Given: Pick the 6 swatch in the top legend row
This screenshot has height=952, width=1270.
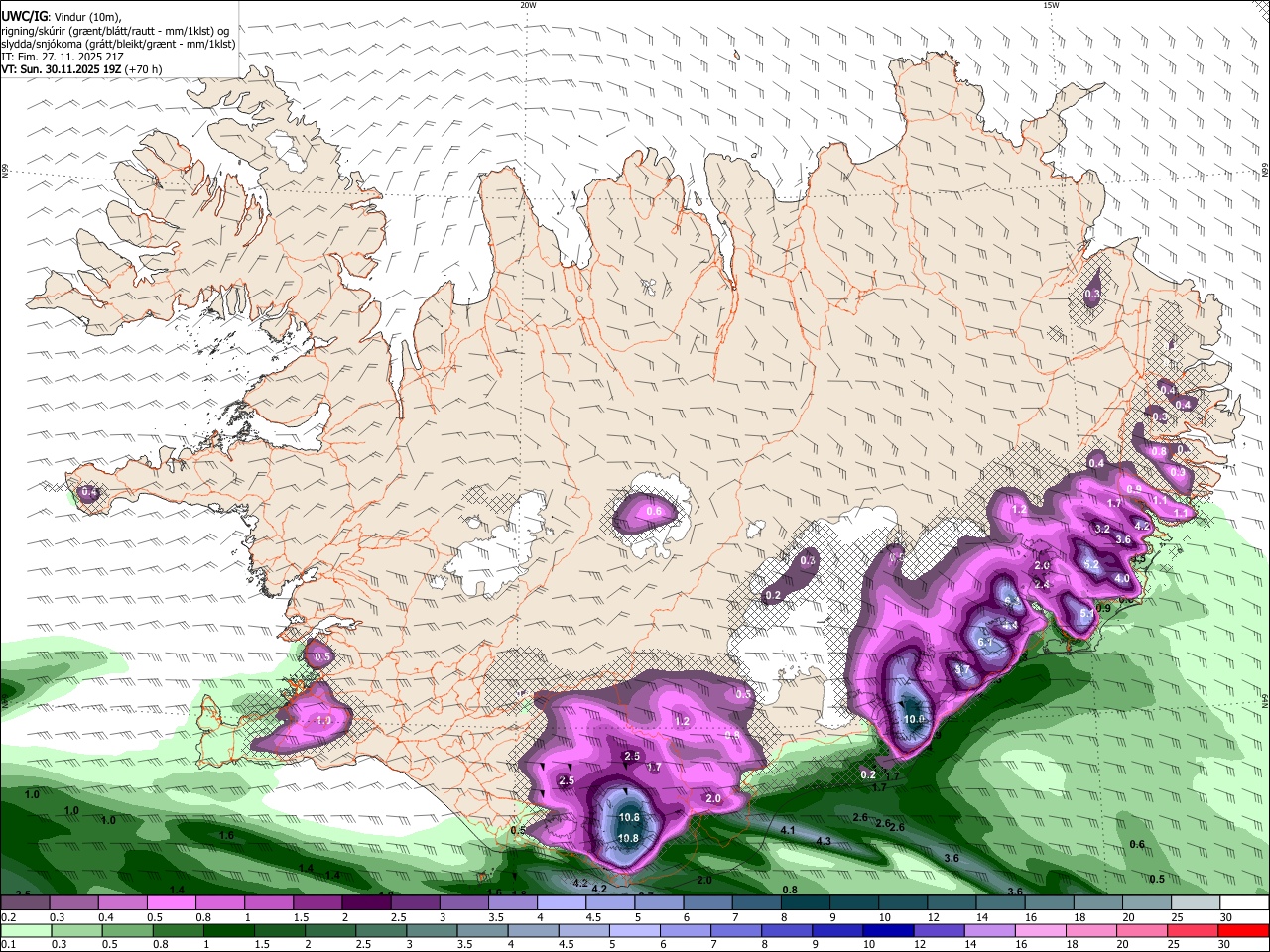Looking at the screenshot, I should tap(708, 903).
